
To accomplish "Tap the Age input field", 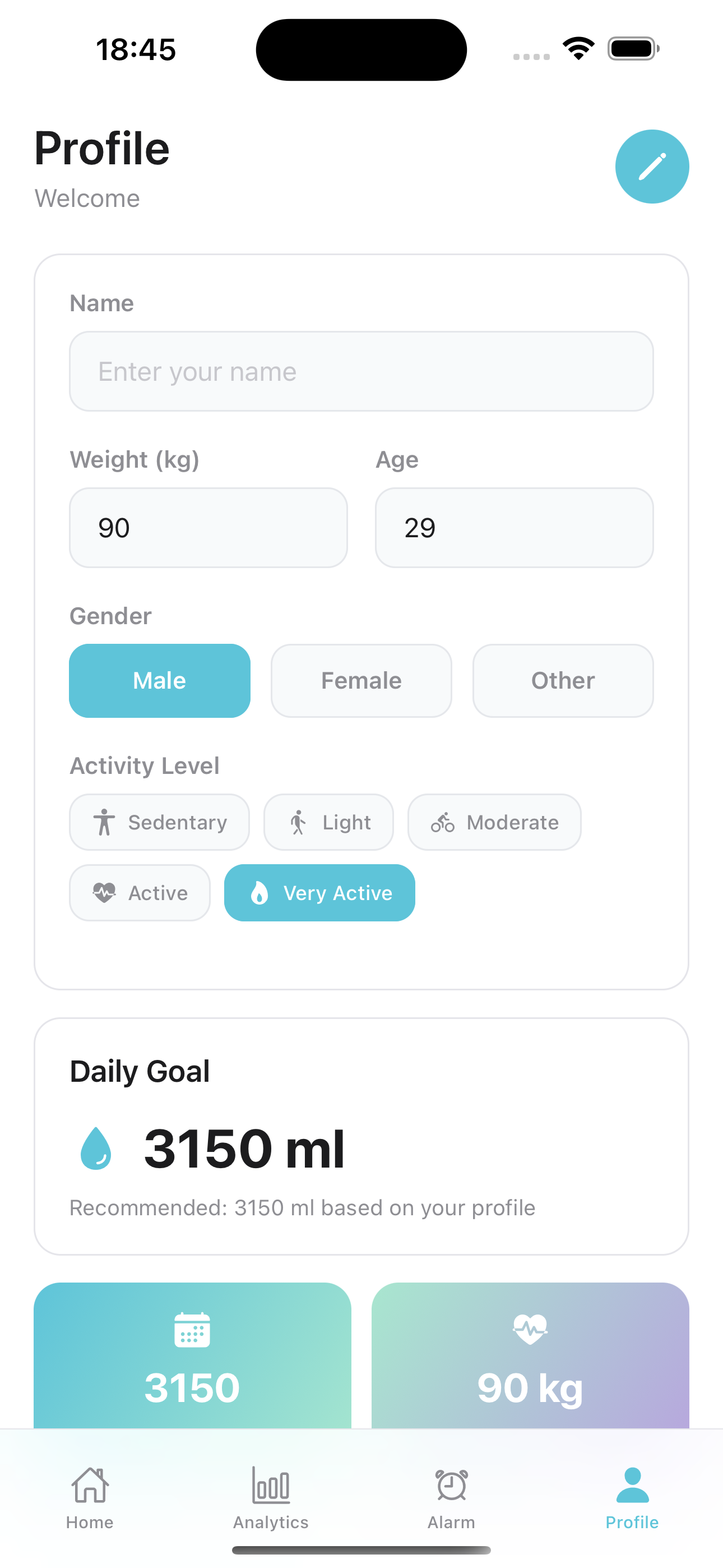I will tap(515, 528).
